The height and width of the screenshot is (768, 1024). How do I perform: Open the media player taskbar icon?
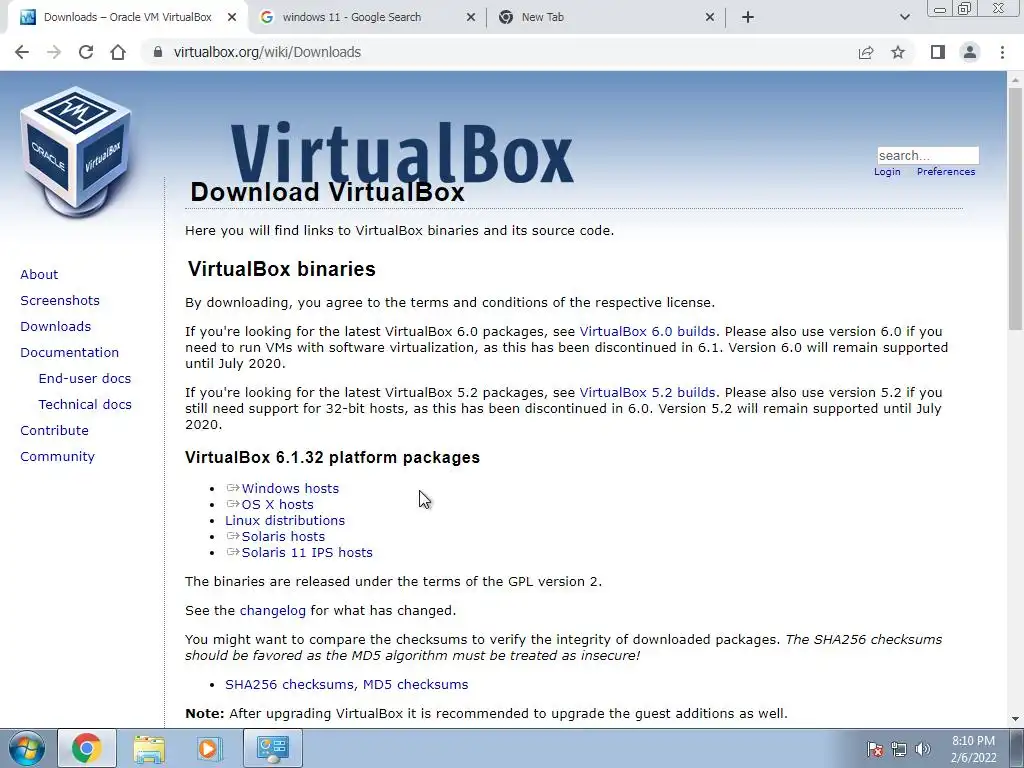click(x=209, y=748)
